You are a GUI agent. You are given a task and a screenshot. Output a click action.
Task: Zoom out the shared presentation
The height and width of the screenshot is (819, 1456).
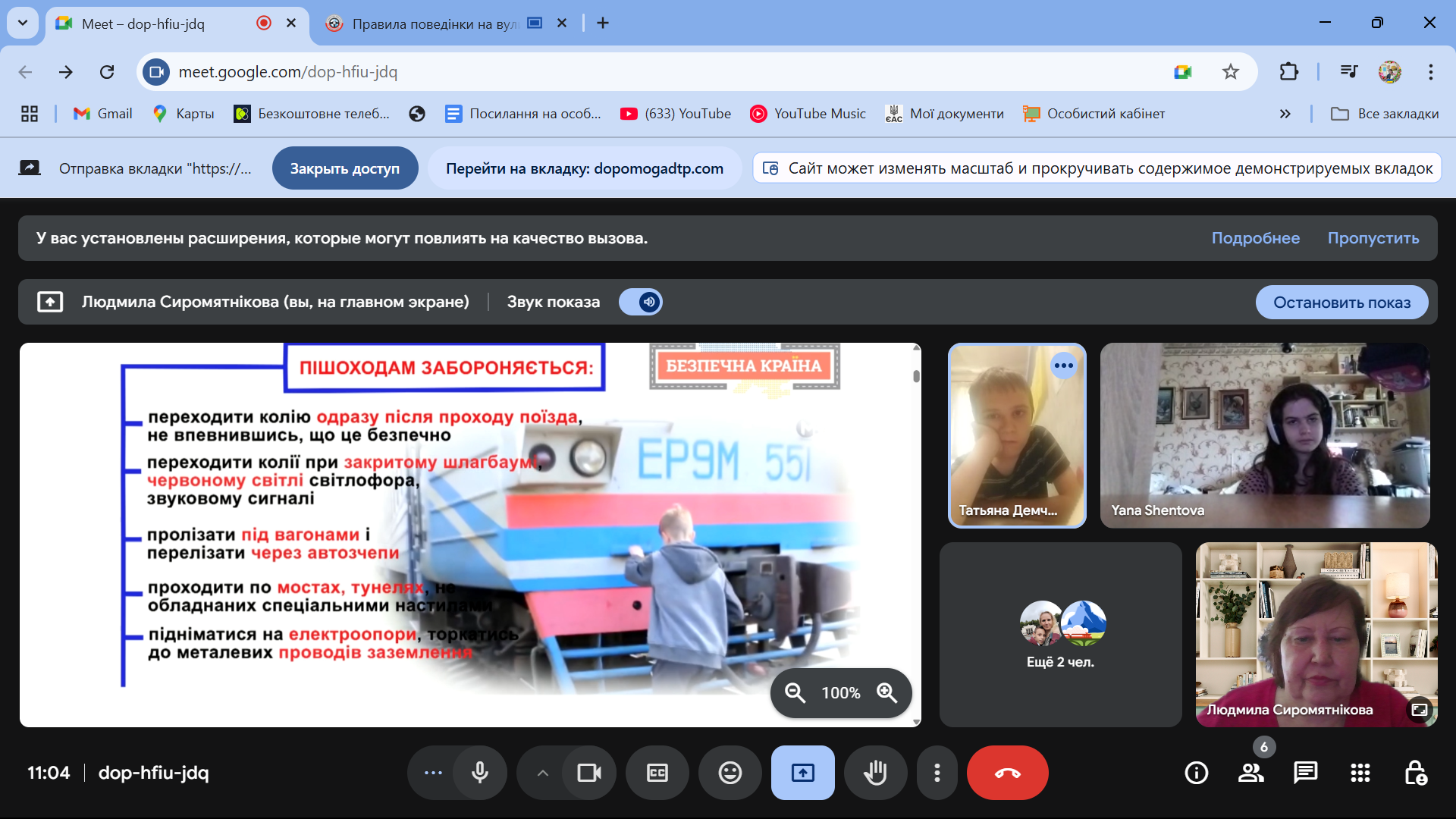[x=795, y=692]
